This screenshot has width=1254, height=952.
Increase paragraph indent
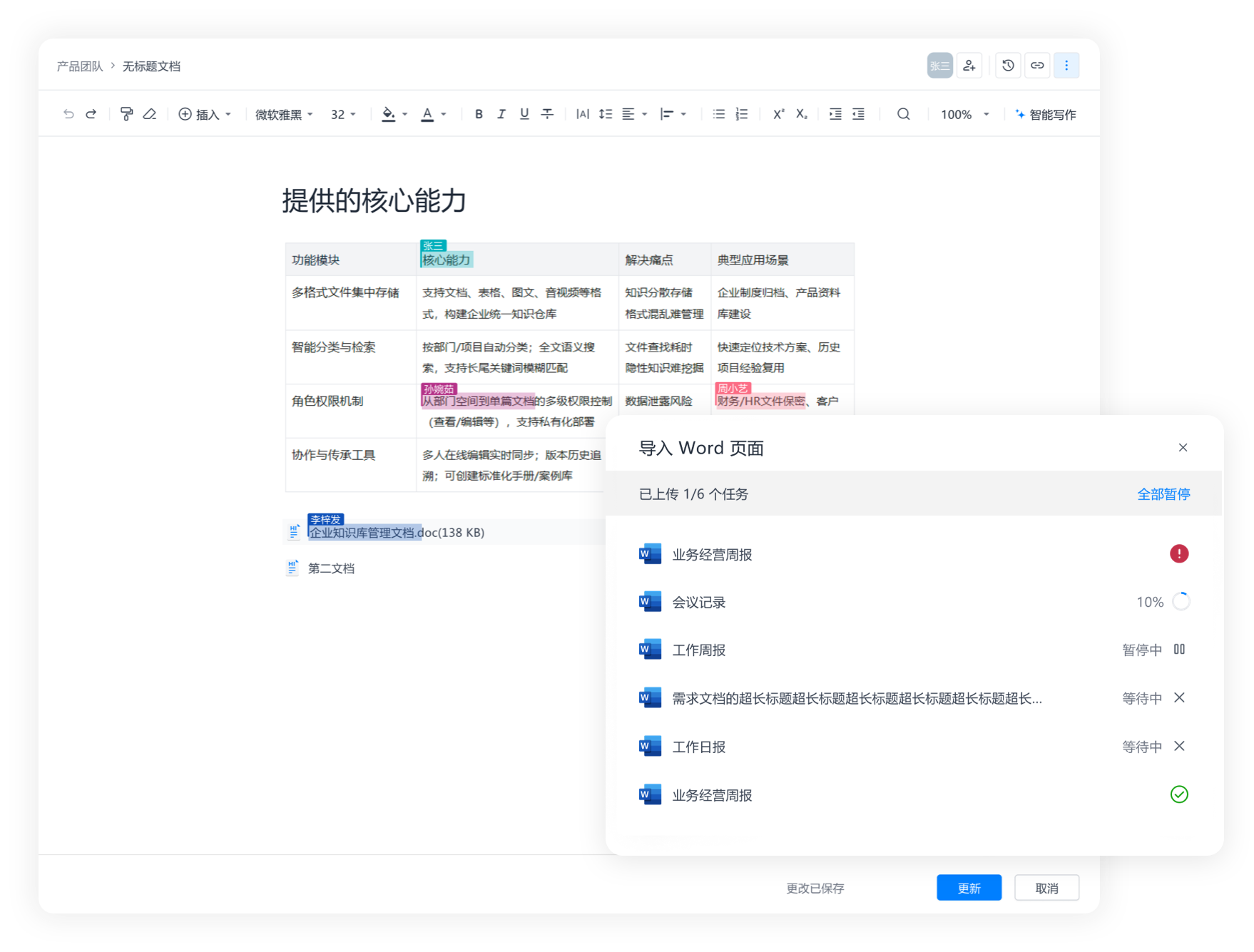(835, 114)
